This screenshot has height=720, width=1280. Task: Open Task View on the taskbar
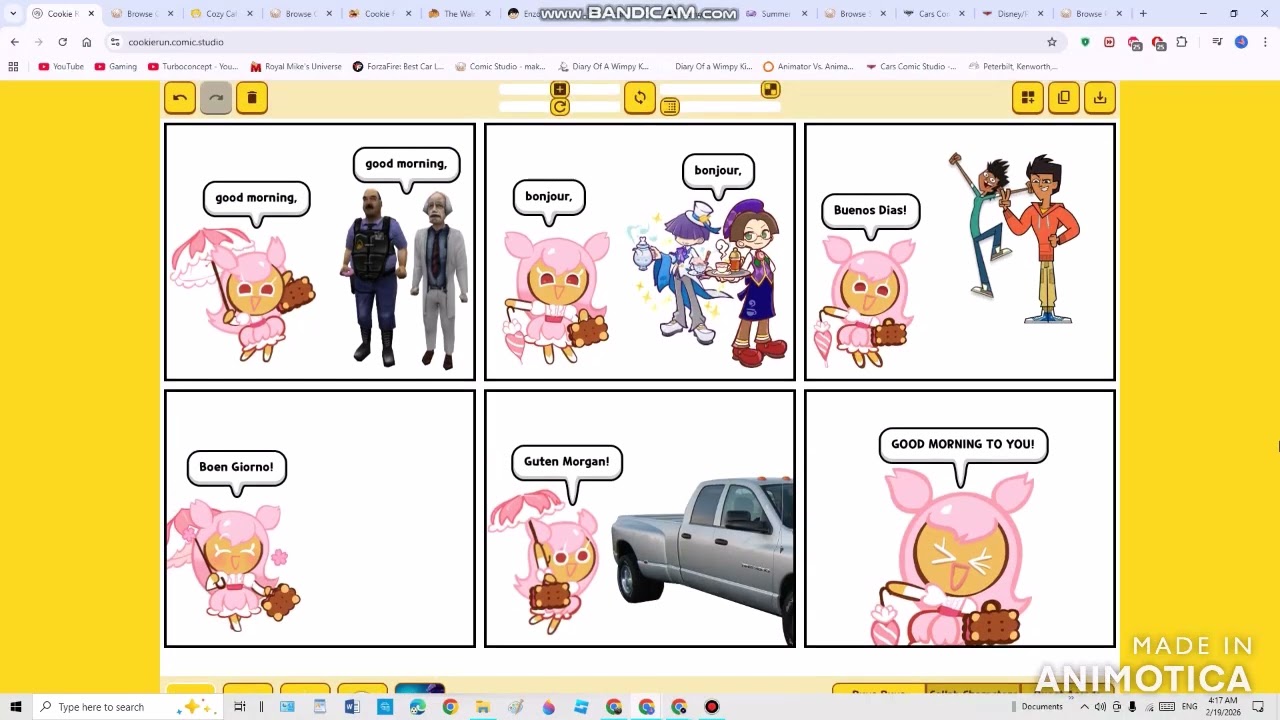[x=239, y=707]
